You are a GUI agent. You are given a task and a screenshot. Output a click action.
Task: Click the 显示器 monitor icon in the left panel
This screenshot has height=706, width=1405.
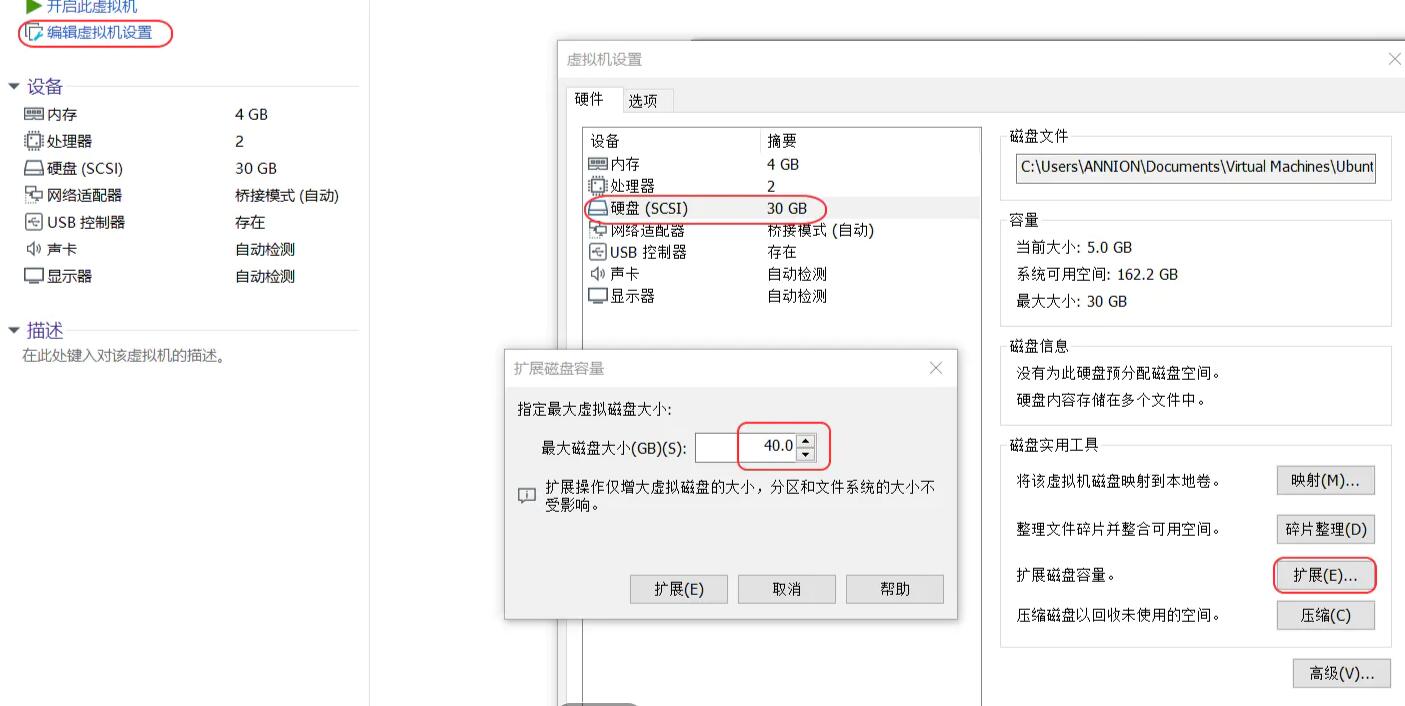pos(34,276)
